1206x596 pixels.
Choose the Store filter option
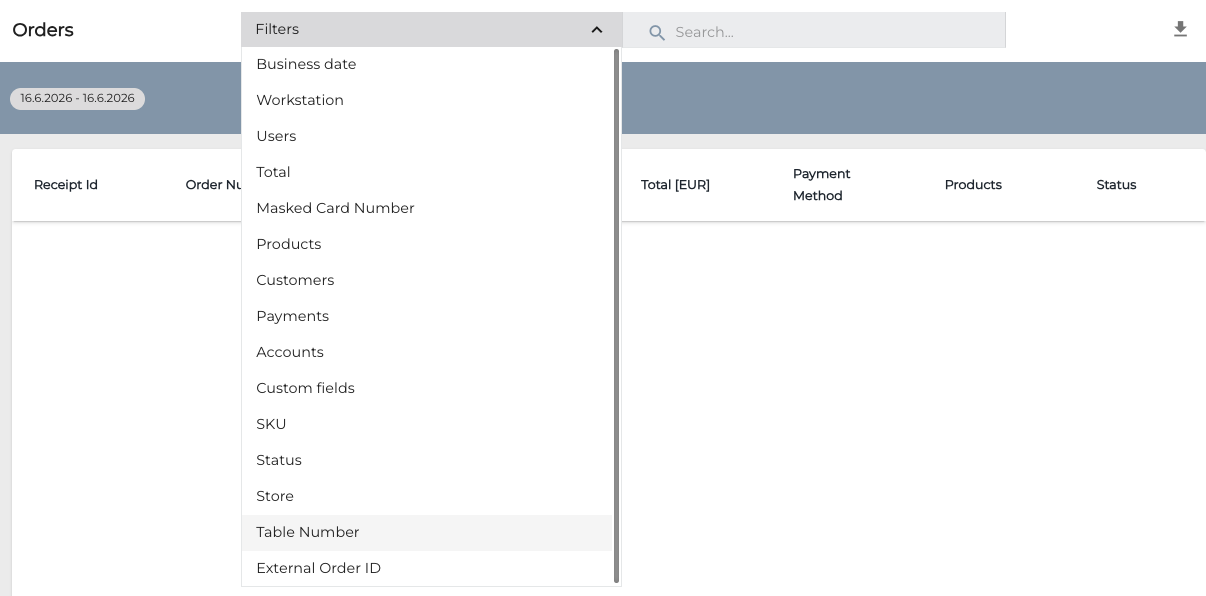click(x=427, y=496)
